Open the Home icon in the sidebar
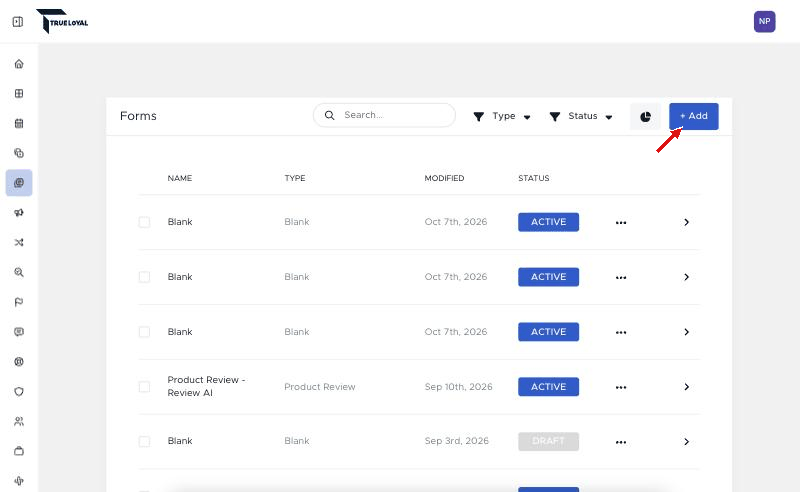 tap(19, 64)
